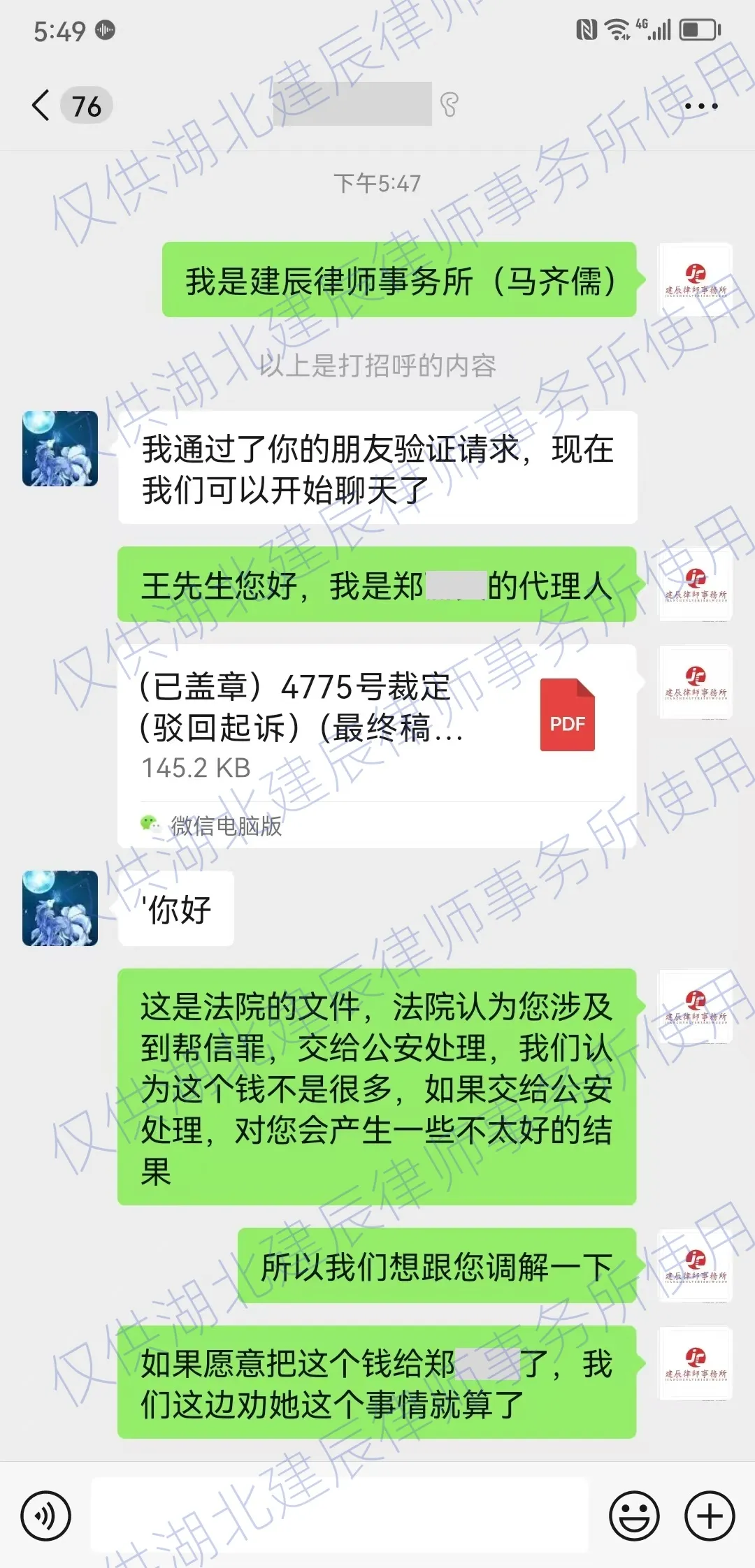Tap the voice input toggle icon

[x=45, y=1516]
